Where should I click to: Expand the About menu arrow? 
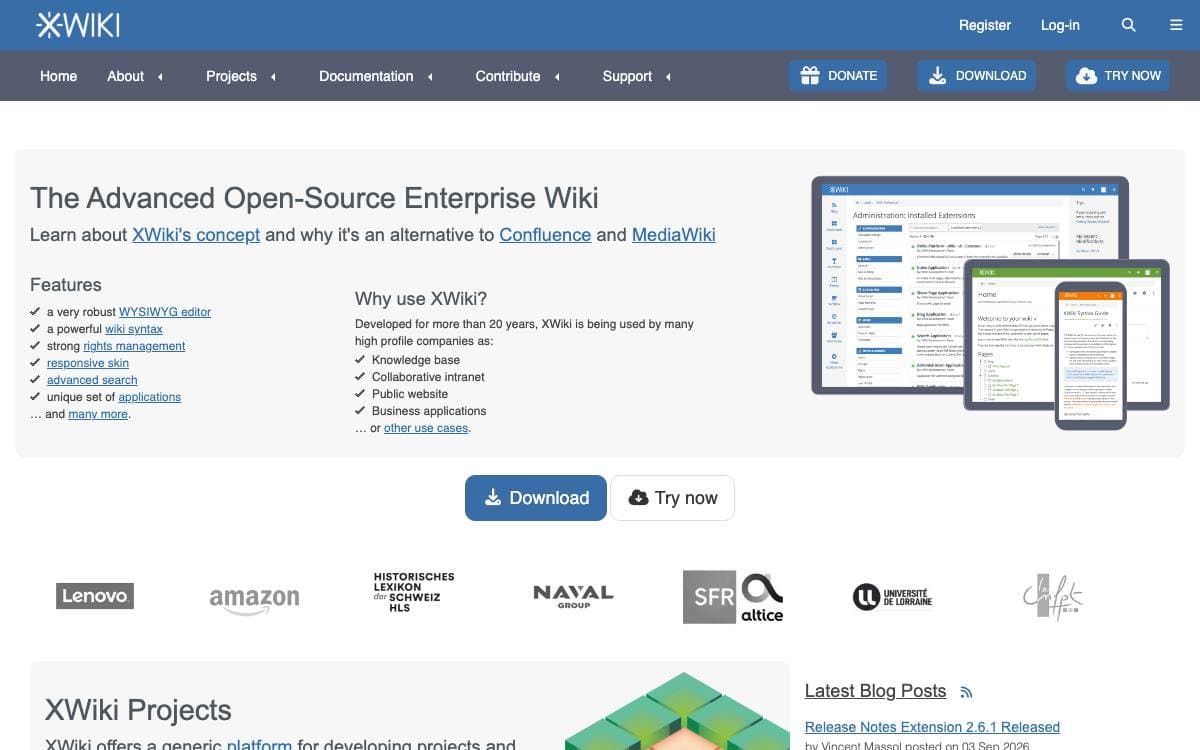160,77
